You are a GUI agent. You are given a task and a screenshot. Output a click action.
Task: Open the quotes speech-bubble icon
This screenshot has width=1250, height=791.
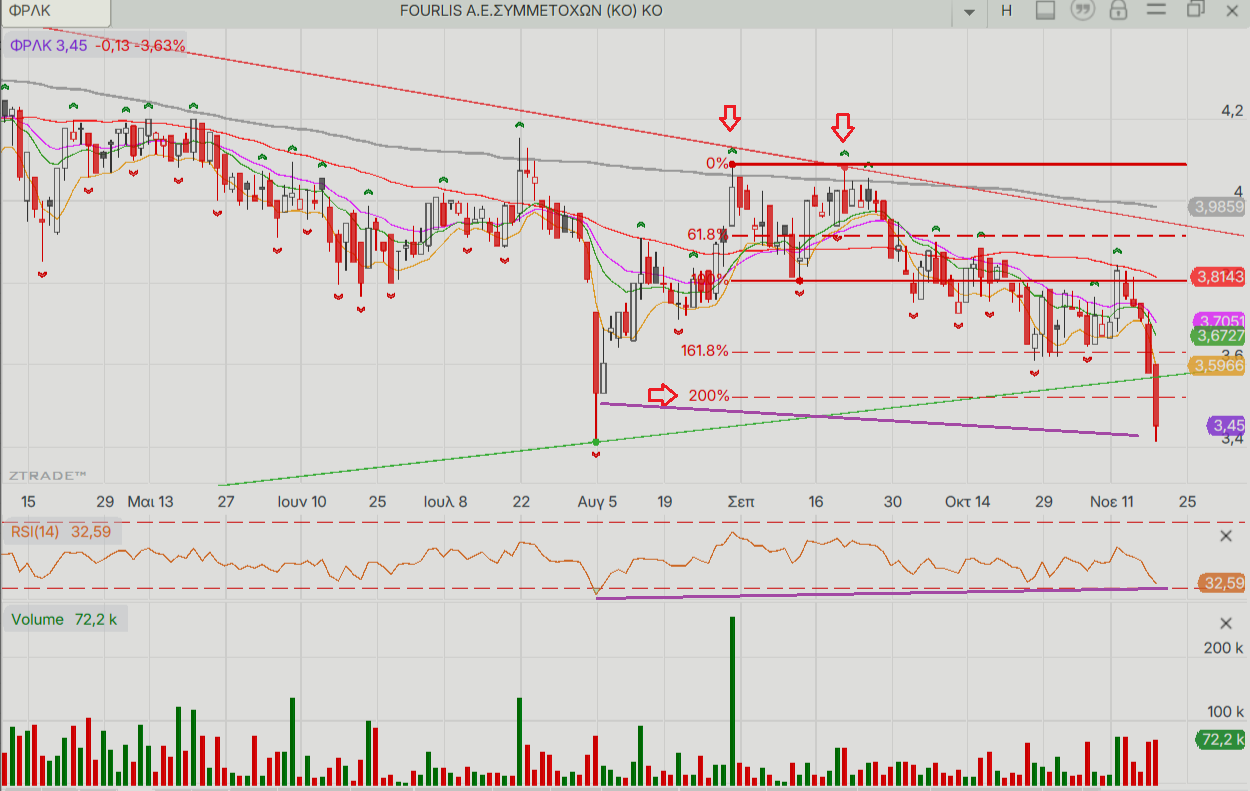tap(1081, 10)
